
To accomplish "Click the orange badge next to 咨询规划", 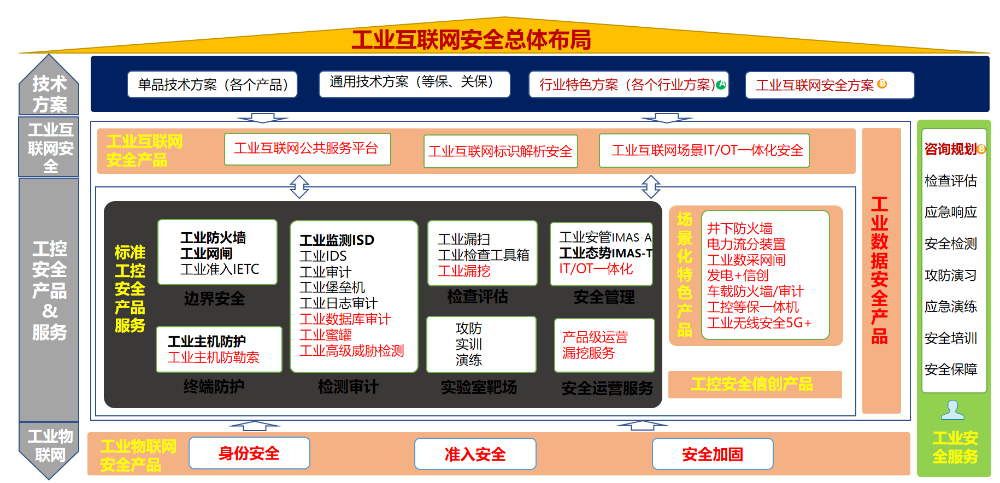I will 982,149.
